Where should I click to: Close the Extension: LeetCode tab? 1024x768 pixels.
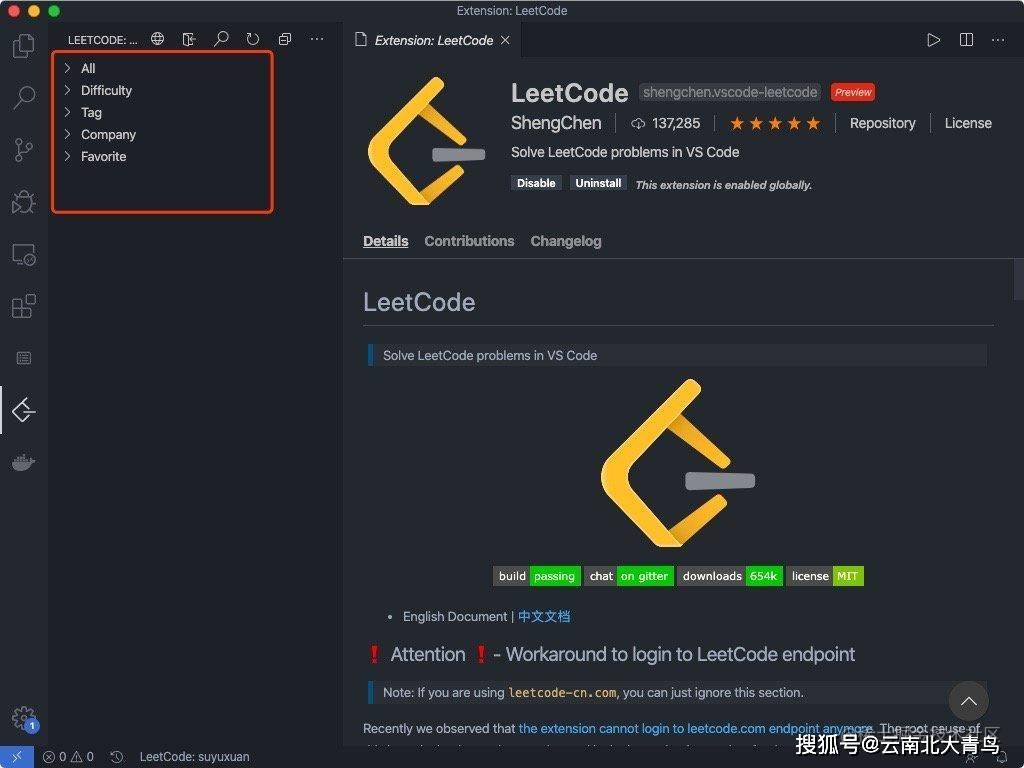pos(505,40)
